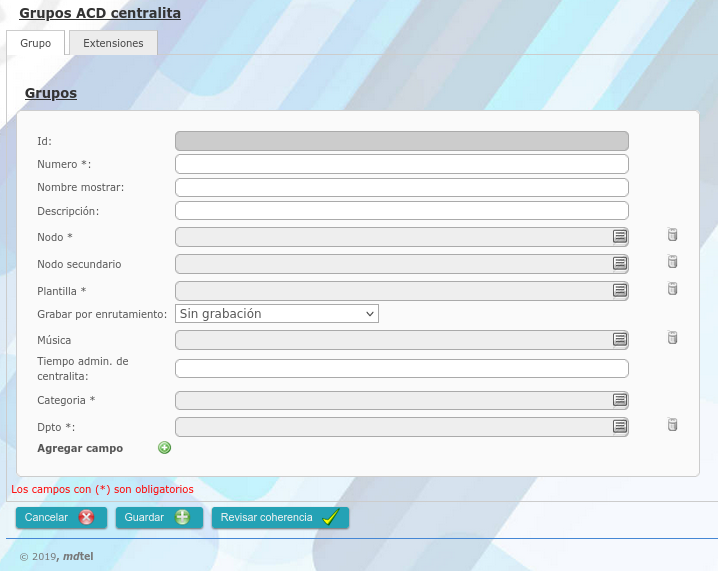Image resolution: width=718 pixels, height=571 pixels.
Task: Focus the Descripción input field
Action: click(x=402, y=211)
